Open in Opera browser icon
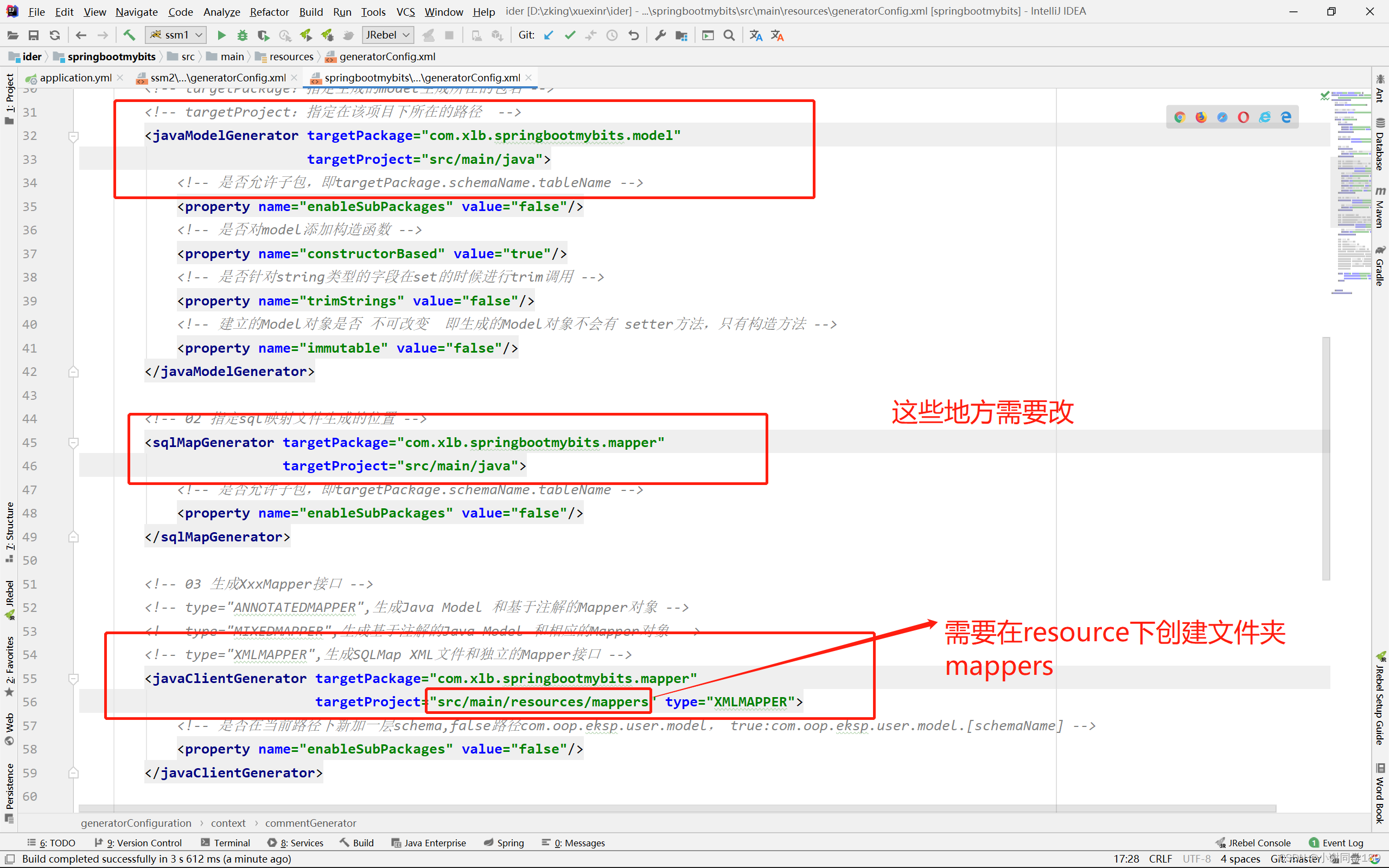Image resolution: width=1389 pixels, height=868 pixels. [x=1243, y=117]
